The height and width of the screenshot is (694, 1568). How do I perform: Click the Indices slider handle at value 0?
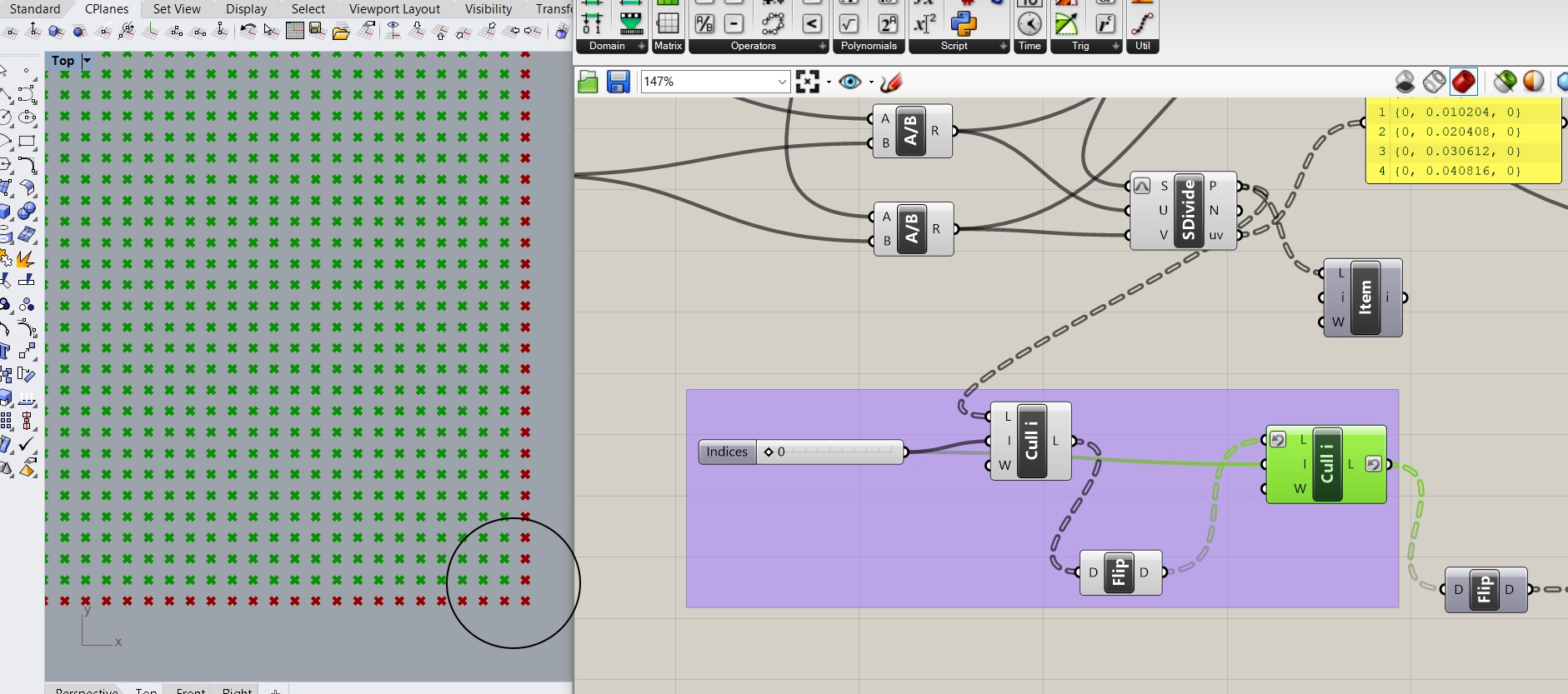pos(769,452)
